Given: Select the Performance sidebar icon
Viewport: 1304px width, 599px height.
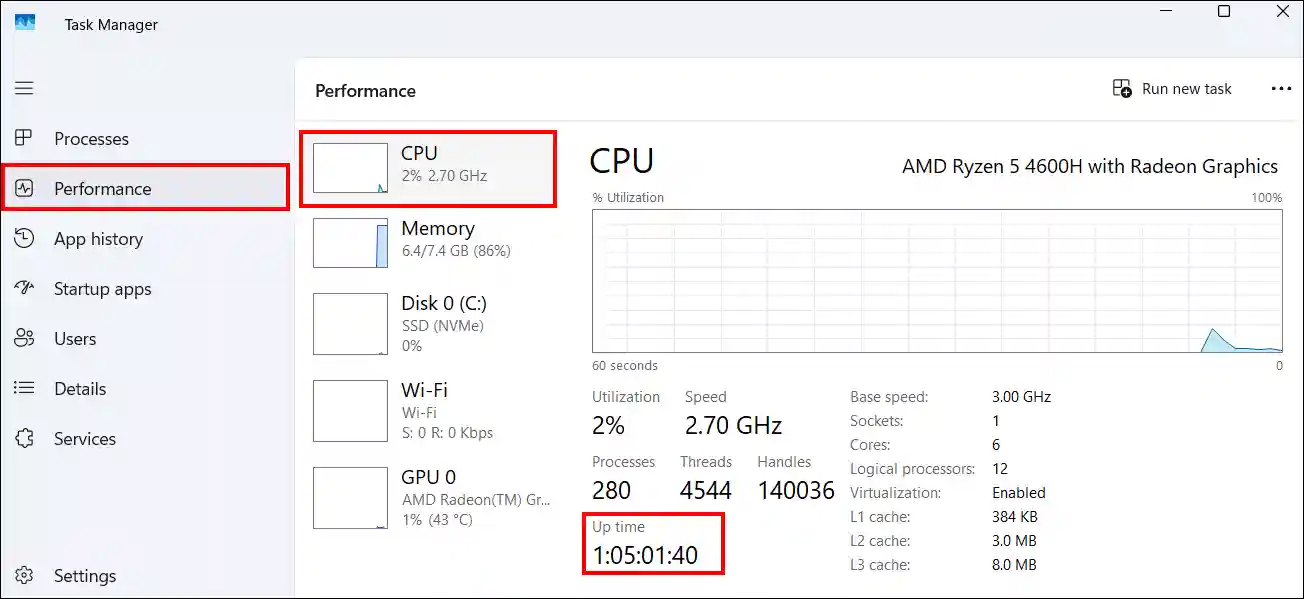Looking at the screenshot, I should tap(24, 188).
